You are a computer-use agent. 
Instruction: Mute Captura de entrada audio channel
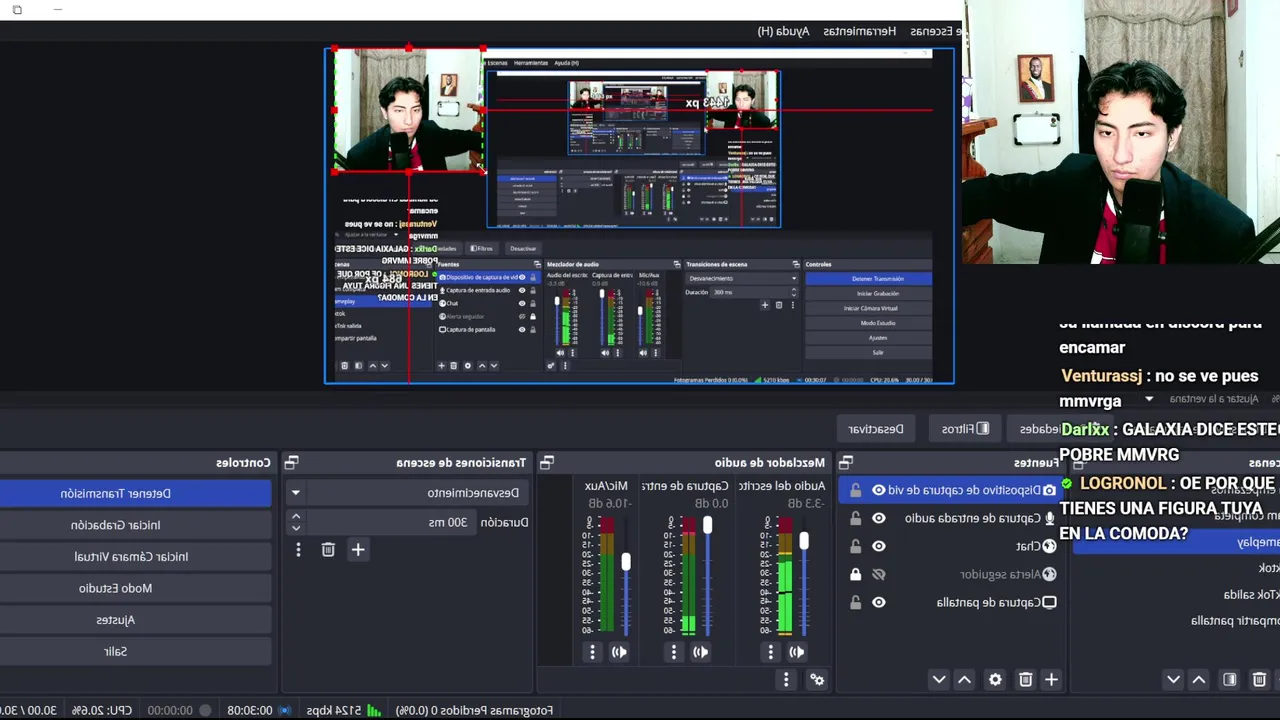point(700,652)
